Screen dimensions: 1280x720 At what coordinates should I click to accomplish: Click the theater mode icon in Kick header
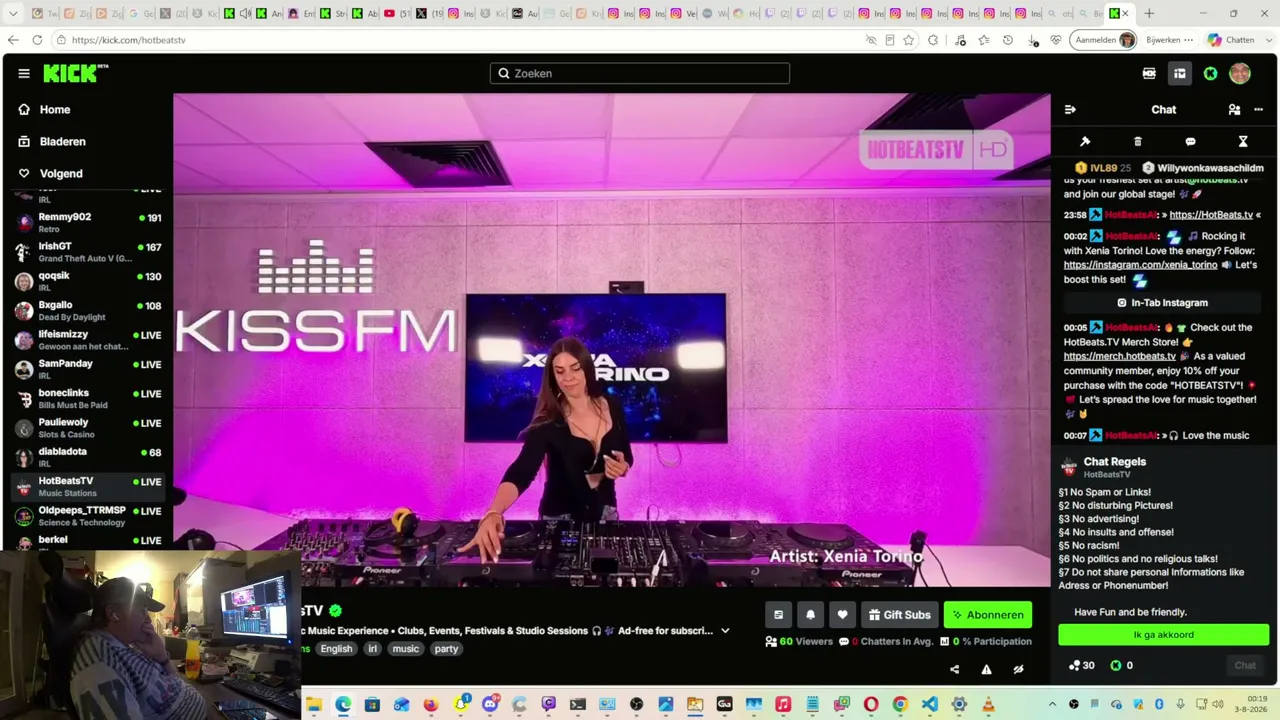click(1180, 73)
